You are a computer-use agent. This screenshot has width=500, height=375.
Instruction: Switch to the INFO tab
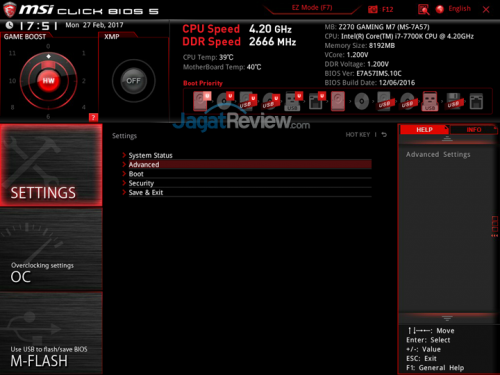click(x=474, y=130)
